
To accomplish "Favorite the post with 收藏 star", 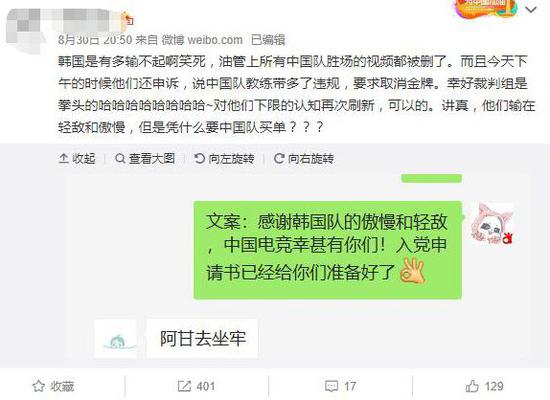I will (53, 386).
